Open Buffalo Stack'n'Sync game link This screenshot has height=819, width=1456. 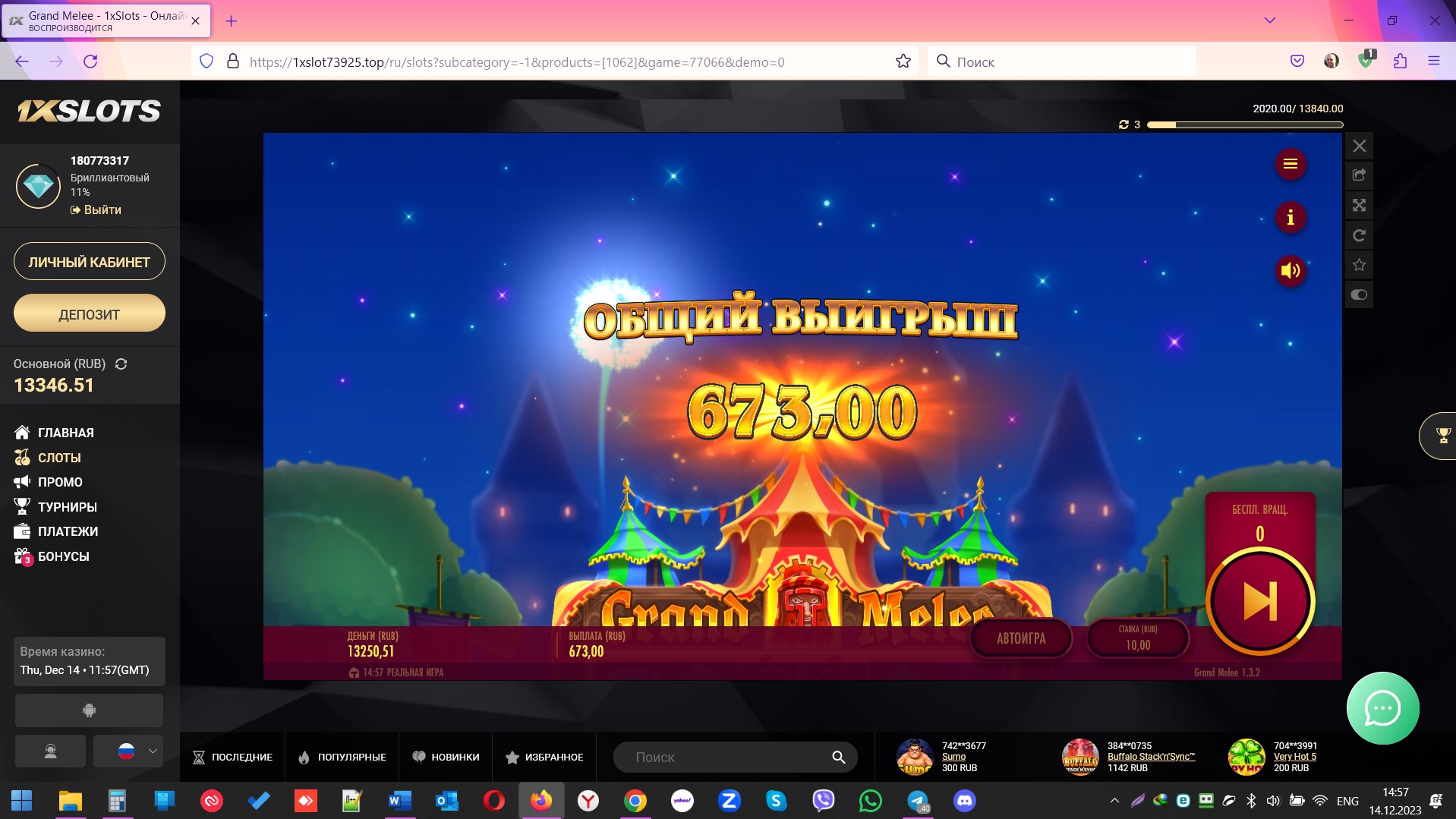click(x=1151, y=757)
